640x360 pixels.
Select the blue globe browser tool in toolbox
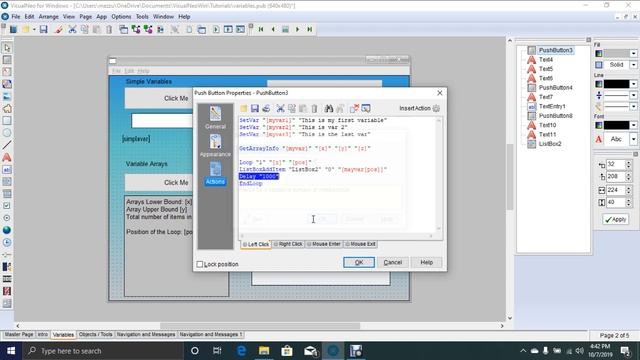tap(7, 230)
